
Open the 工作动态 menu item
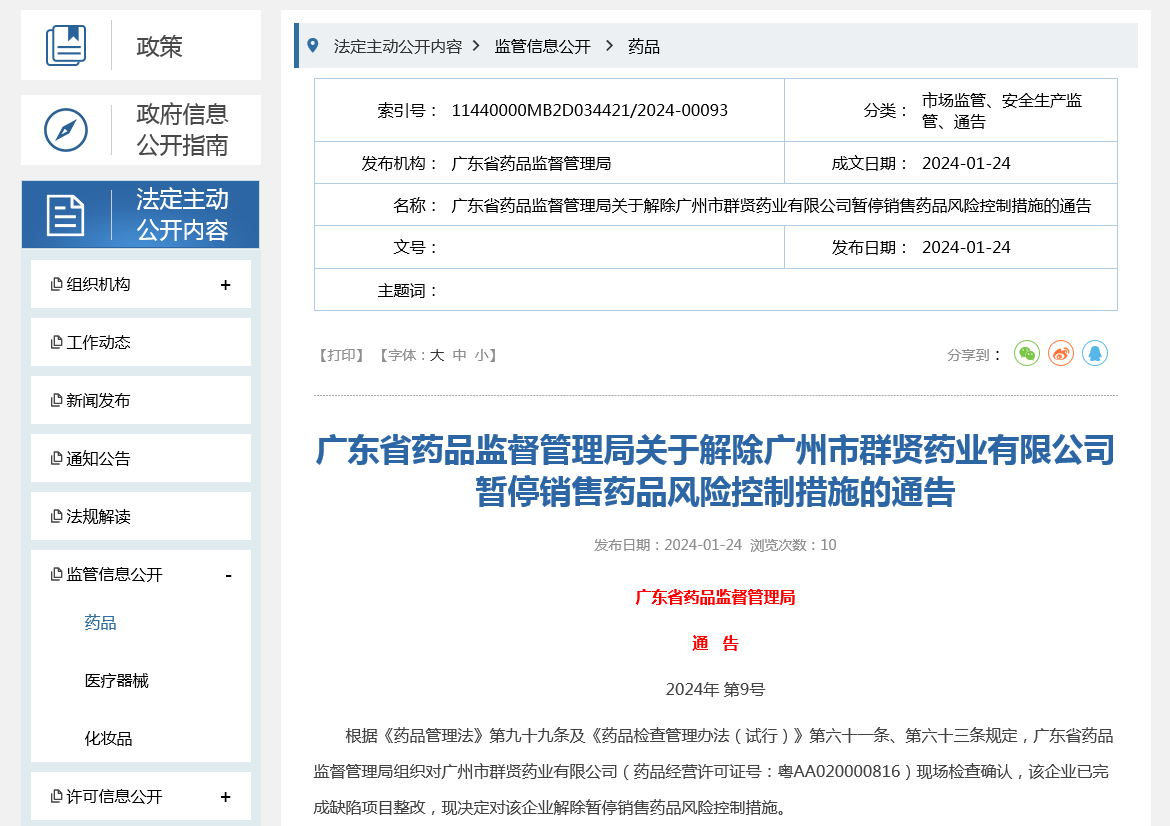click(x=141, y=342)
